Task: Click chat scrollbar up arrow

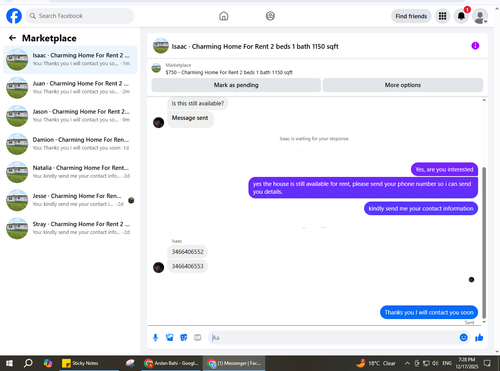Action: [x=484, y=100]
